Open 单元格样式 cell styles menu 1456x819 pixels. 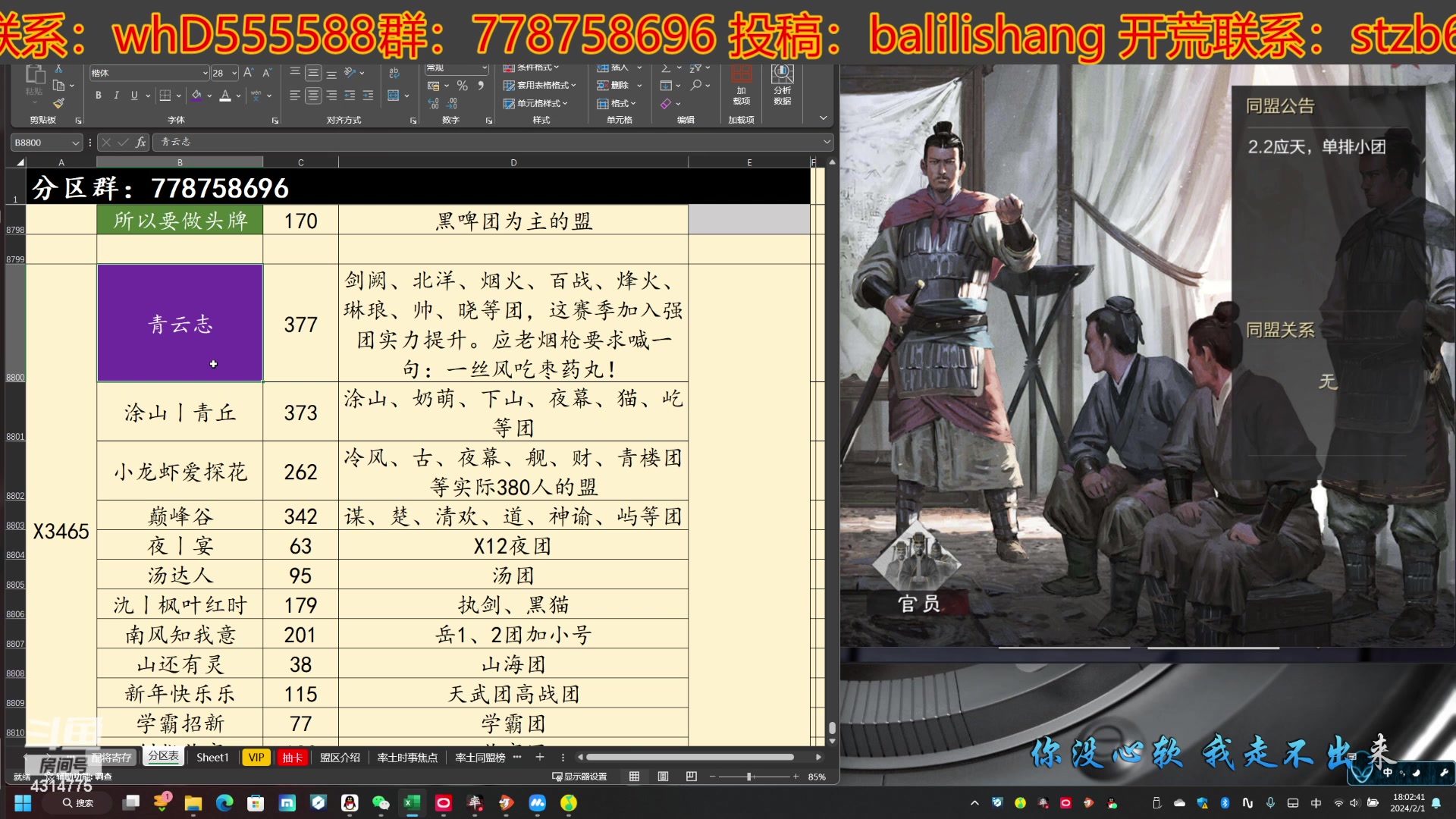pos(535,103)
